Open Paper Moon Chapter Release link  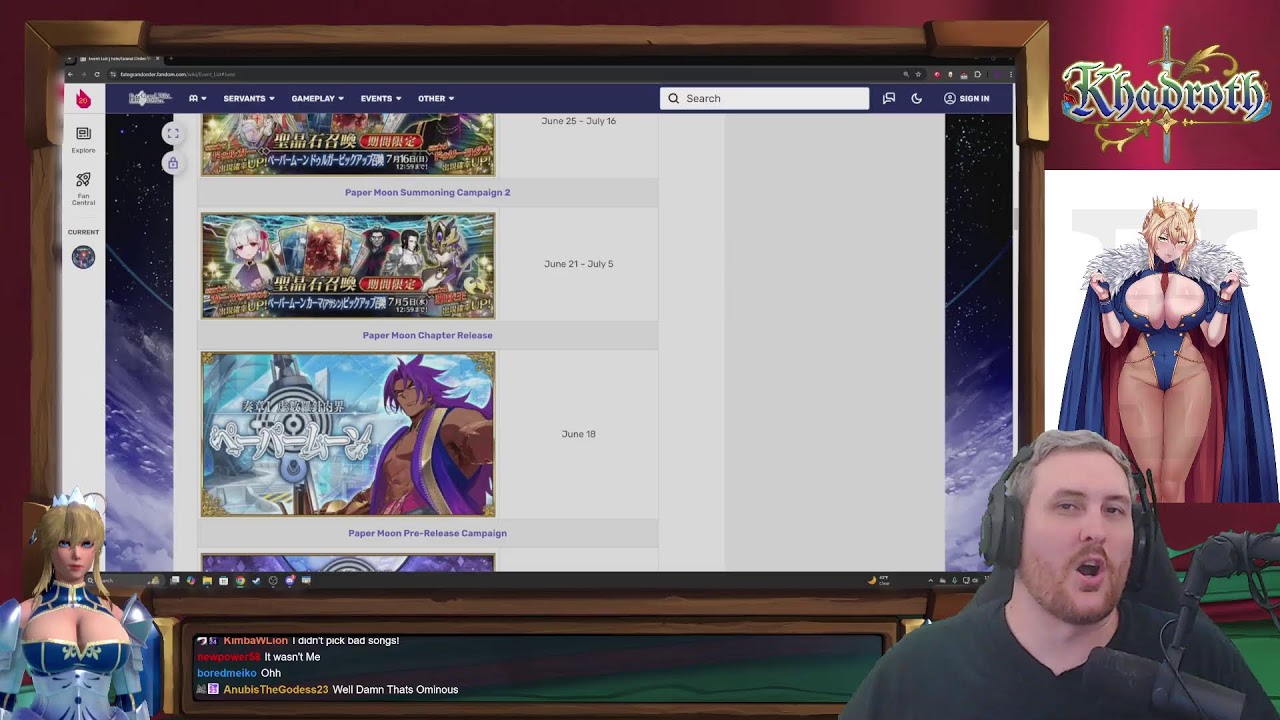(x=427, y=335)
